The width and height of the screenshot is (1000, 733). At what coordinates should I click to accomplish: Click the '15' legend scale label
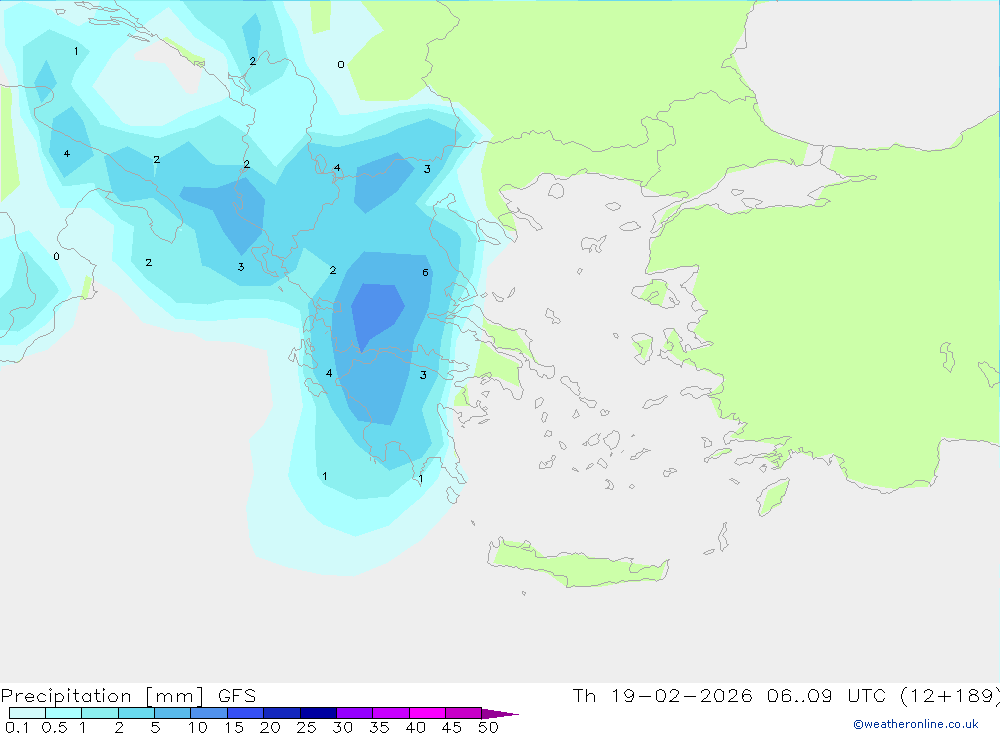coord(234,727)
